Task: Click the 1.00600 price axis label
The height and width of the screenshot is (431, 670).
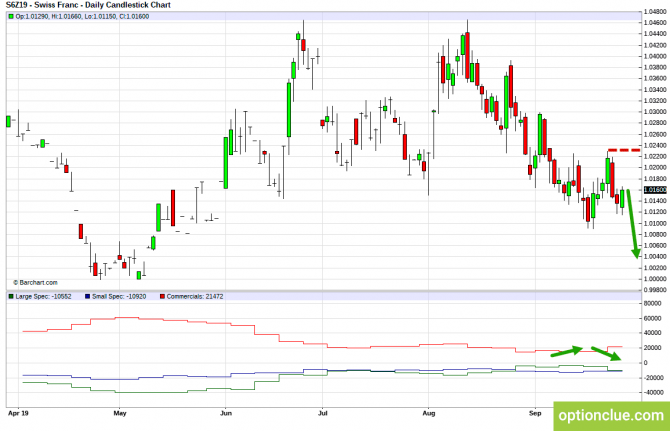Action: pyautogui.click(x=655, y=246)
